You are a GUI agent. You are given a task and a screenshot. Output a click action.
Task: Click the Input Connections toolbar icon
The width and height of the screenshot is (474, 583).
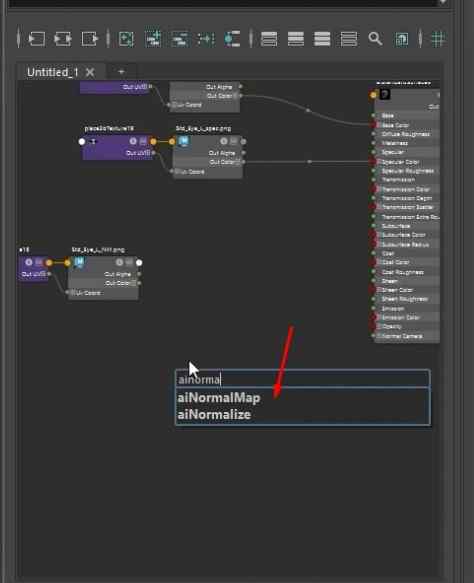click(36, 39)
